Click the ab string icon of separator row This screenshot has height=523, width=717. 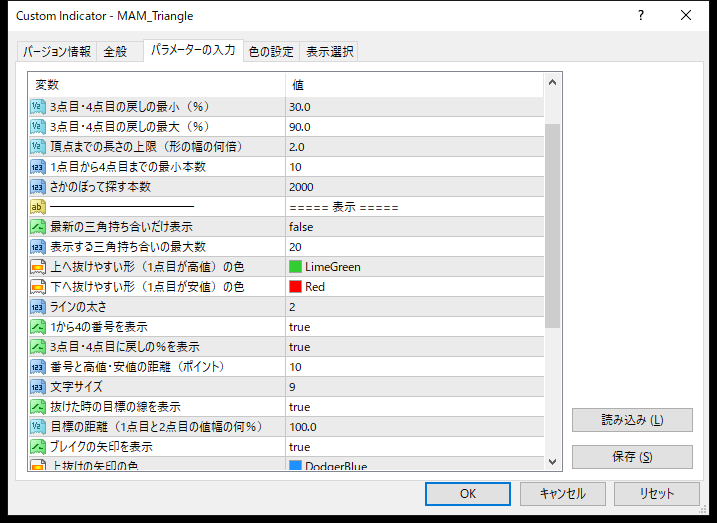pyautogui.click(x=38, y=207)
